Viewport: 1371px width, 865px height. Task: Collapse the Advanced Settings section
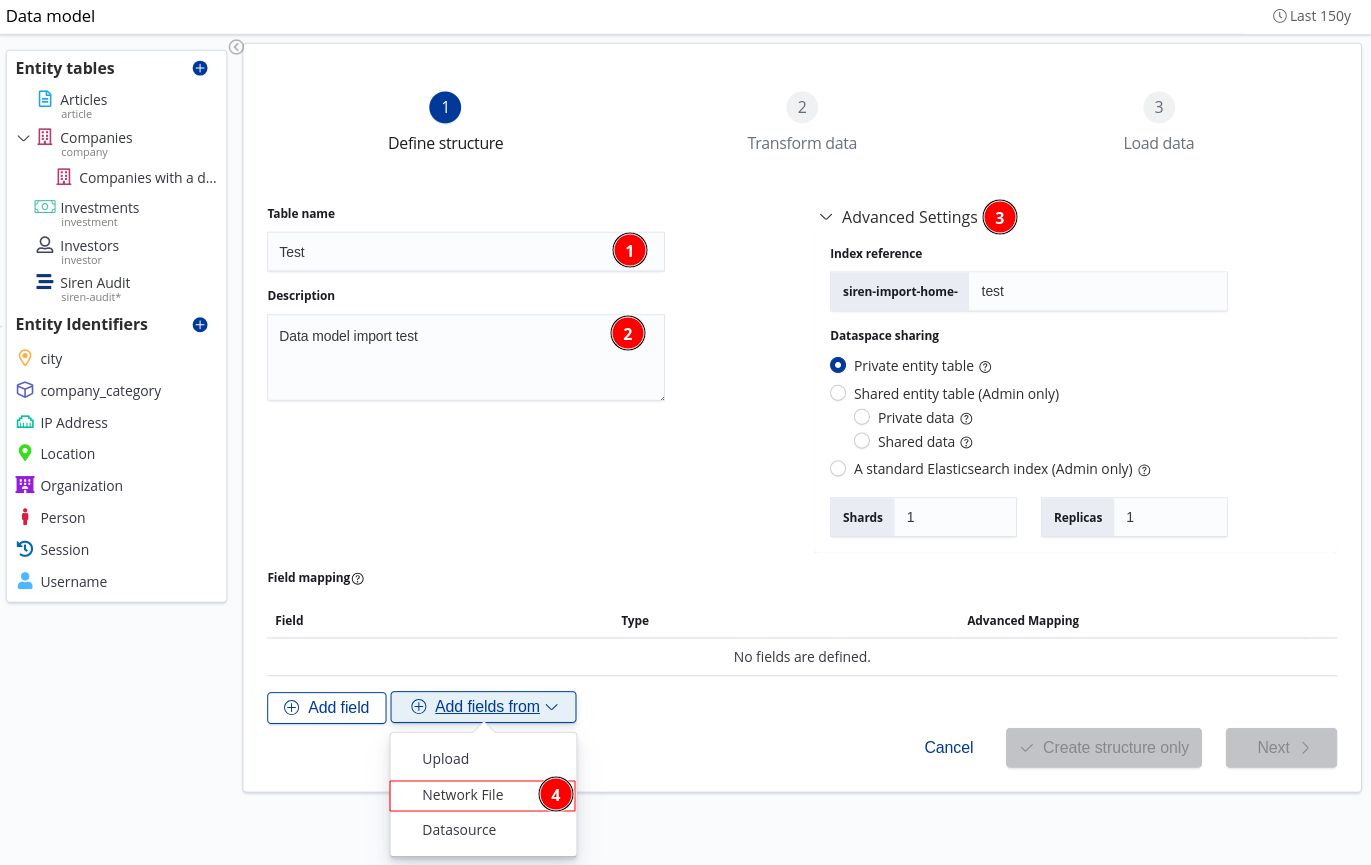[826, 217]
